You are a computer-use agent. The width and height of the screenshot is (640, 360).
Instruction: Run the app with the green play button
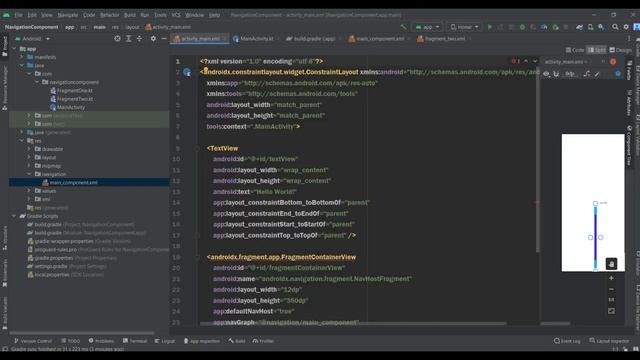point(490,27)
